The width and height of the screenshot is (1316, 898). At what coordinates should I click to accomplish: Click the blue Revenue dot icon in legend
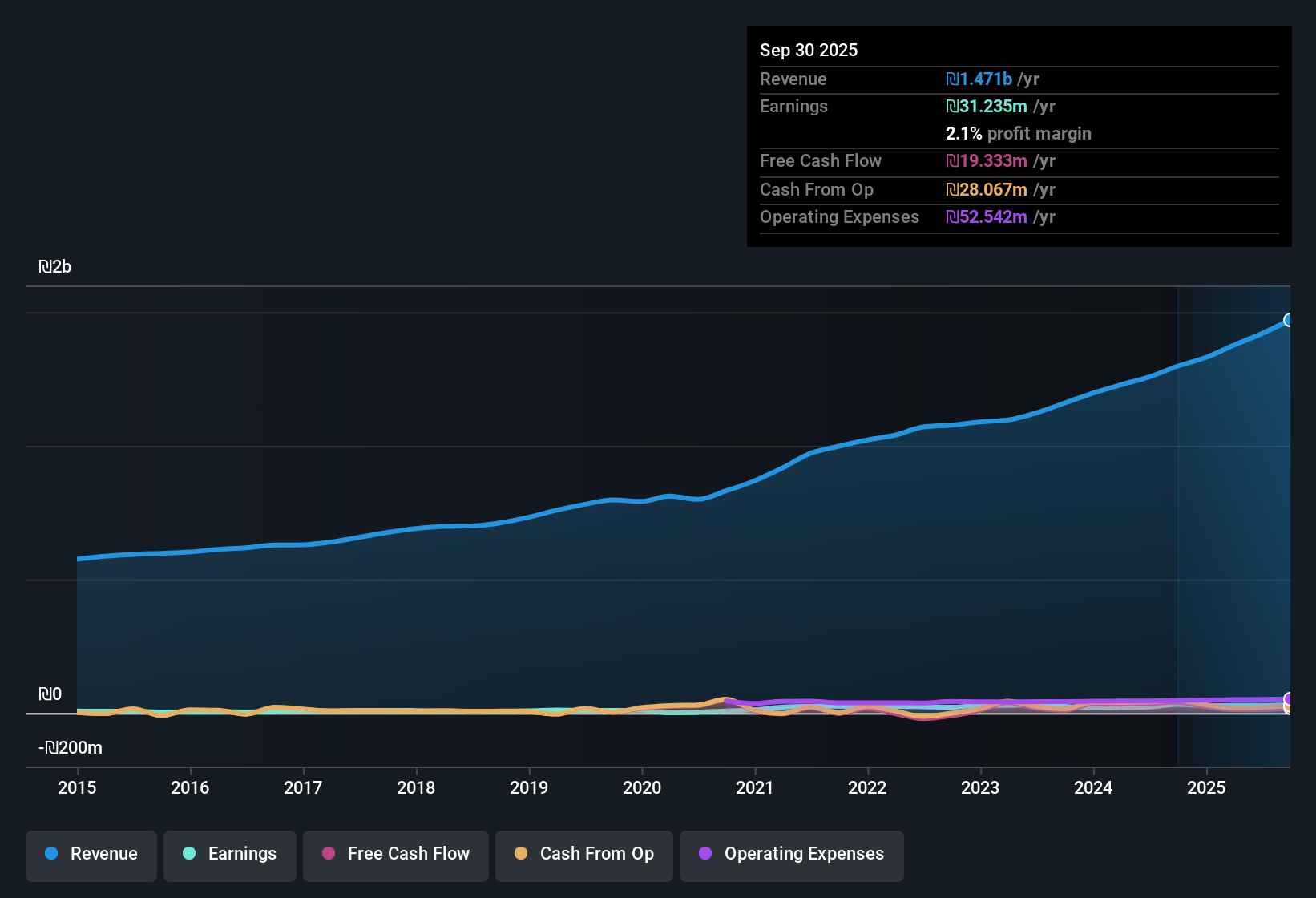tap(51, 854)
